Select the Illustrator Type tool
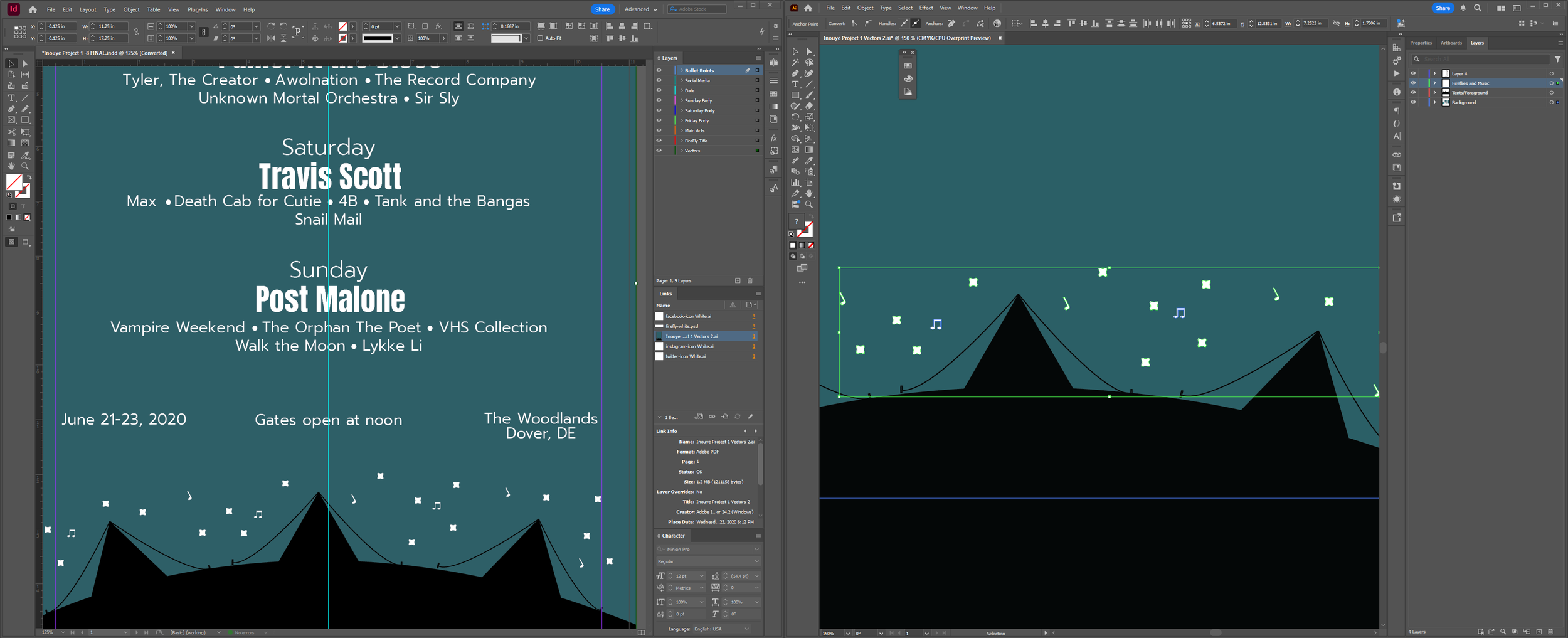 coord(795,84)
